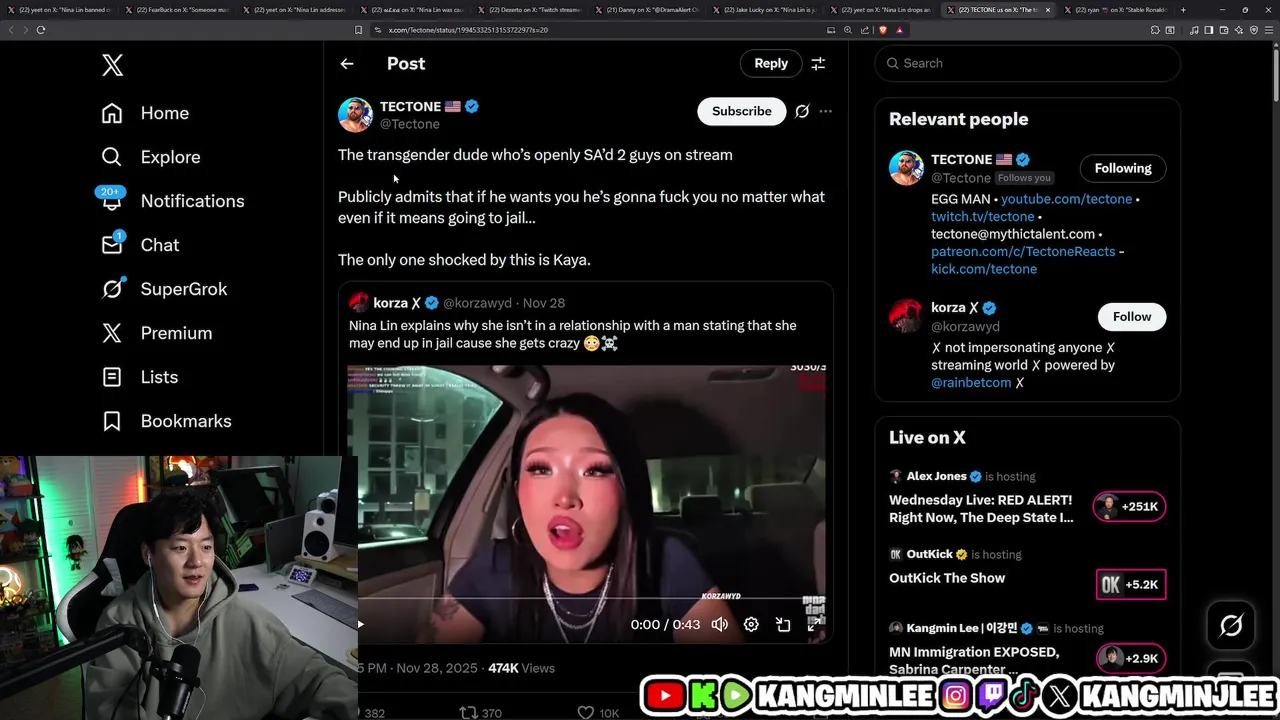Click the Reply button in the post header

pyautogui.click(x=771, y=63)
